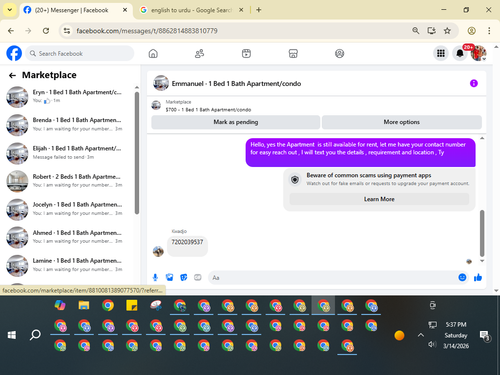Click Emmanuel's avatar in conversation header
This screenshot has width=500, height=375.
[x=161, y=83]
